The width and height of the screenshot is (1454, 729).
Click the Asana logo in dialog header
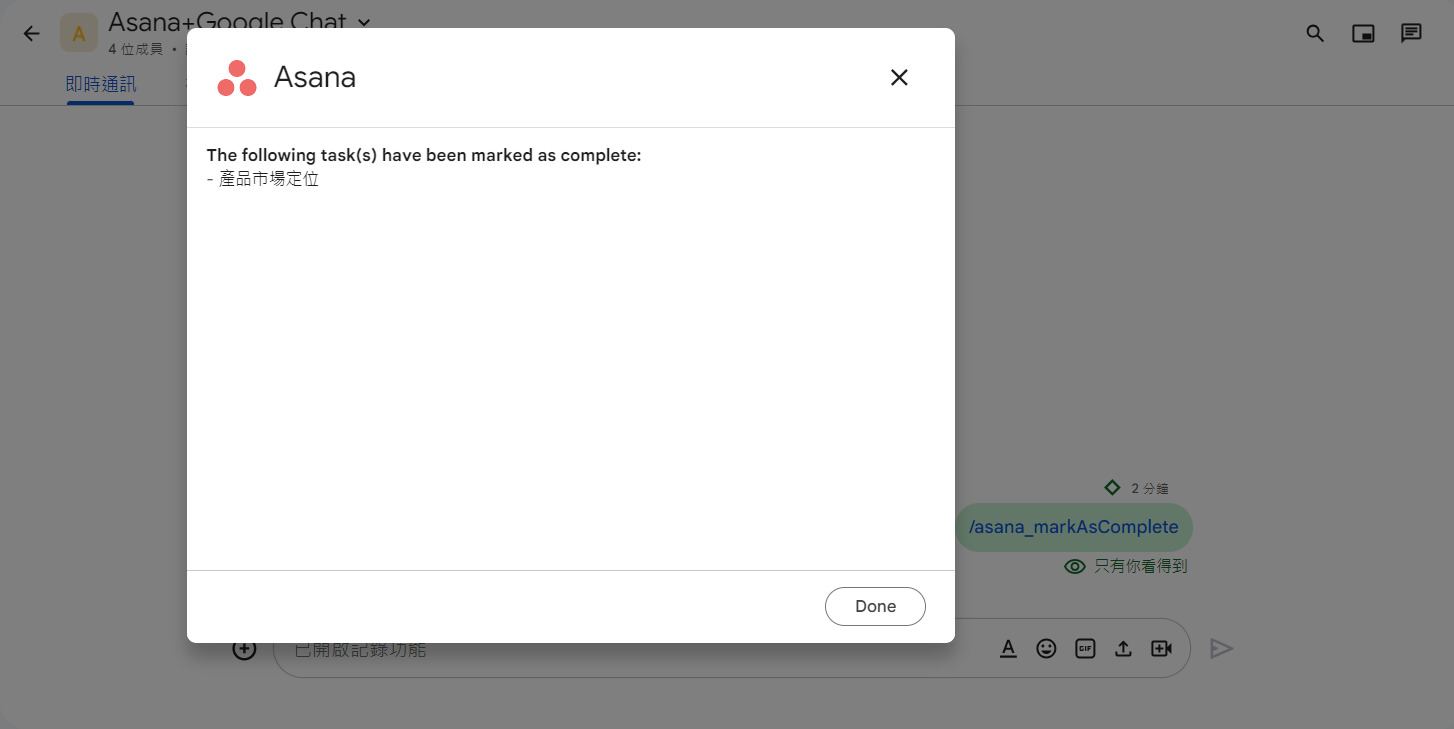tap(237, 78)
